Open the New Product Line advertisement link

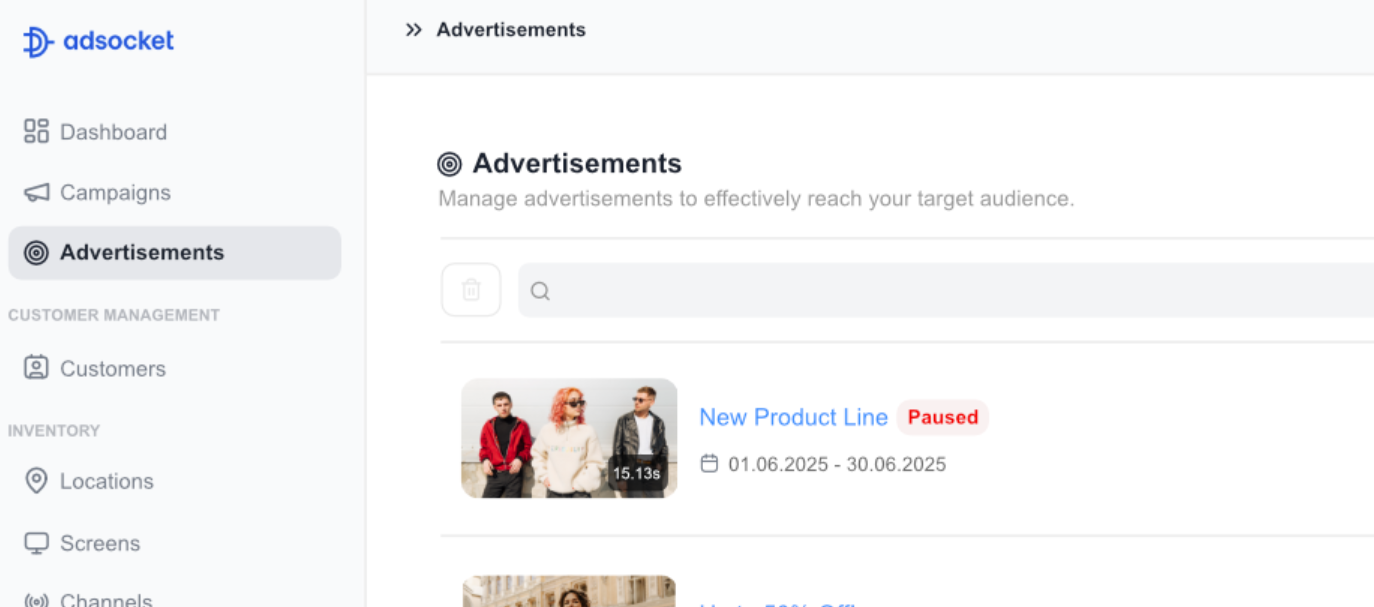793,417
